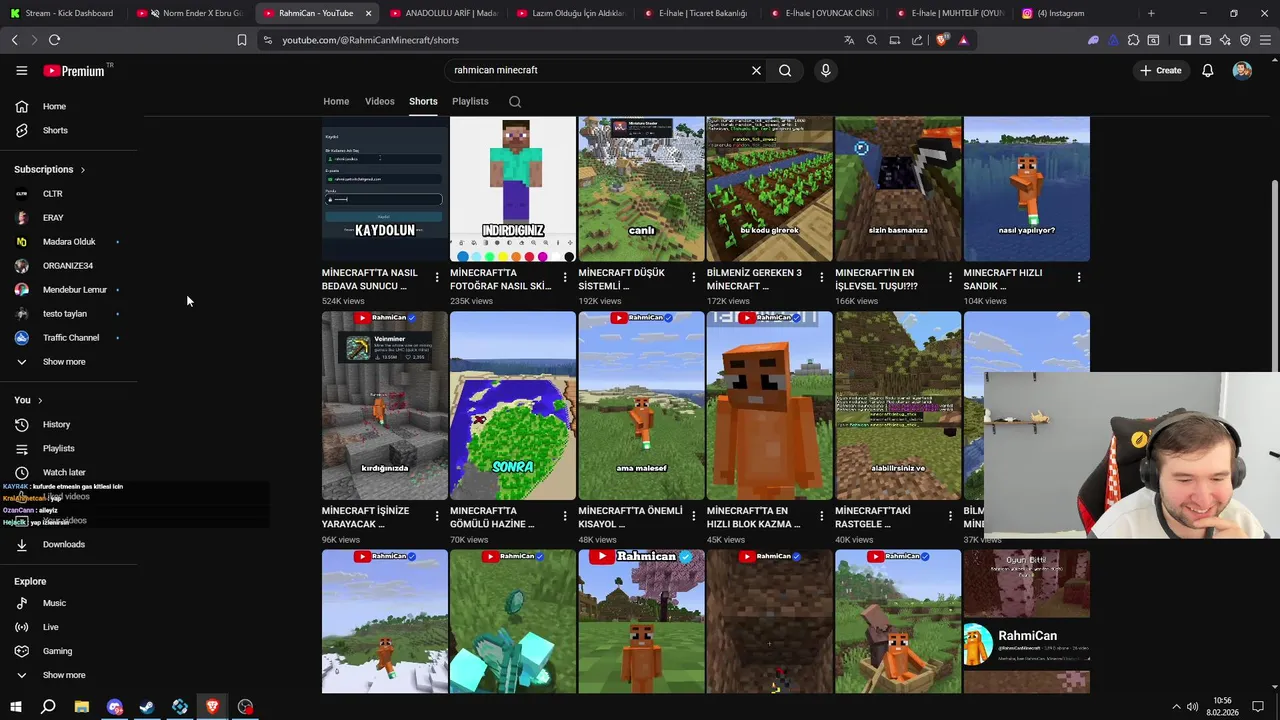1280x720 pixels.
Task: Open YouTube notifications bell
Action: pos(1208,70)
